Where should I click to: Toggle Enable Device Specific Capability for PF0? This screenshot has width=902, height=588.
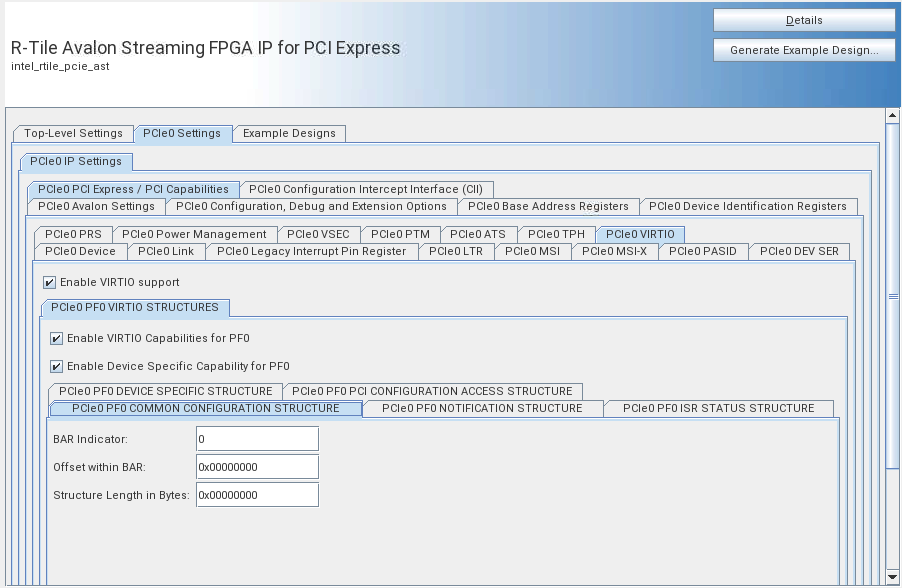coord(56,366)
